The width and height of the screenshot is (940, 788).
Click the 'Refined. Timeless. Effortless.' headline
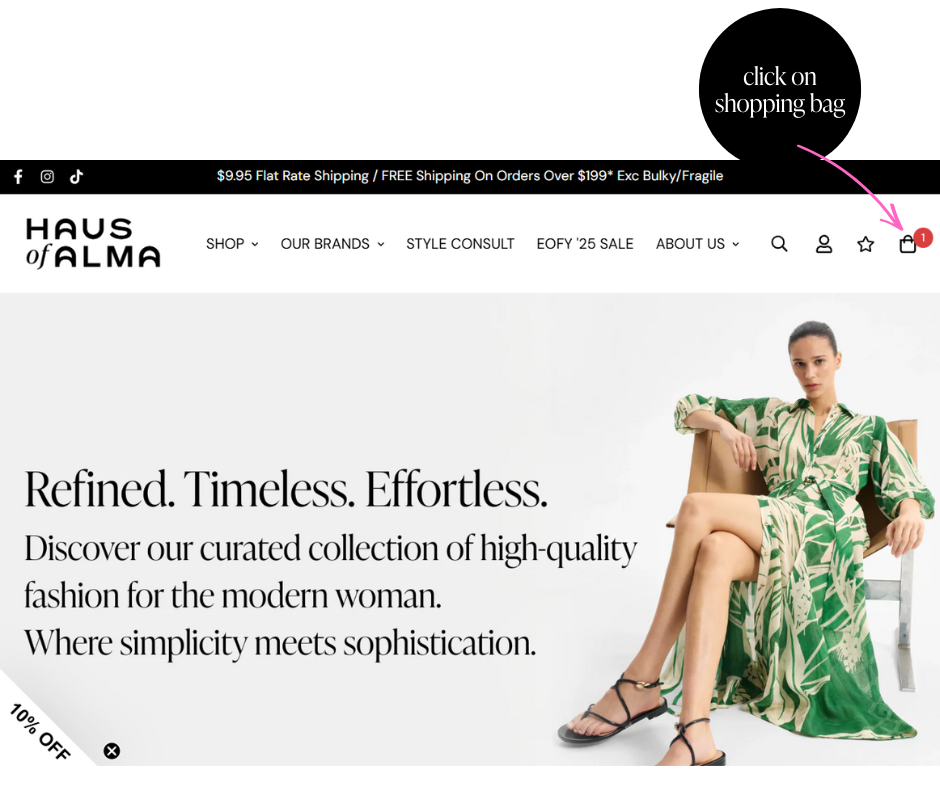tap(286, 489)
